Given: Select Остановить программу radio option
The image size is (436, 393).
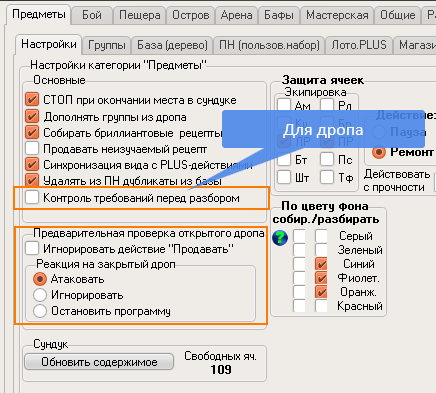Looking at the screenshot, I should tap(40, 311).
